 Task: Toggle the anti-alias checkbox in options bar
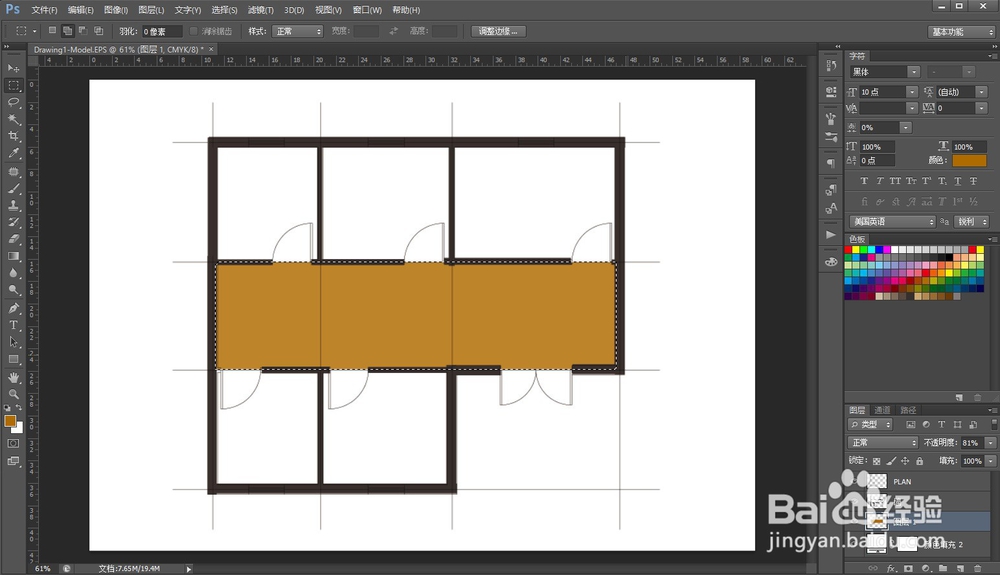pos(194,31)
